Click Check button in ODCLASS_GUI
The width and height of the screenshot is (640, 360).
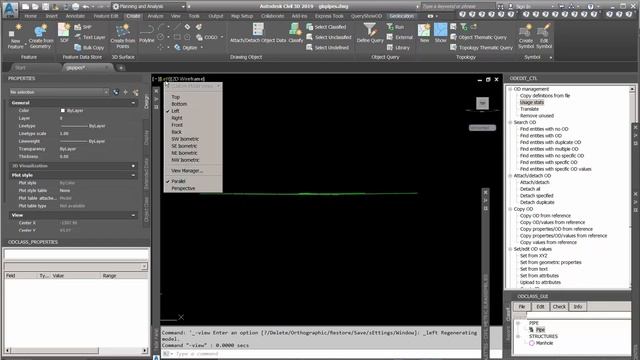point(559,307)
